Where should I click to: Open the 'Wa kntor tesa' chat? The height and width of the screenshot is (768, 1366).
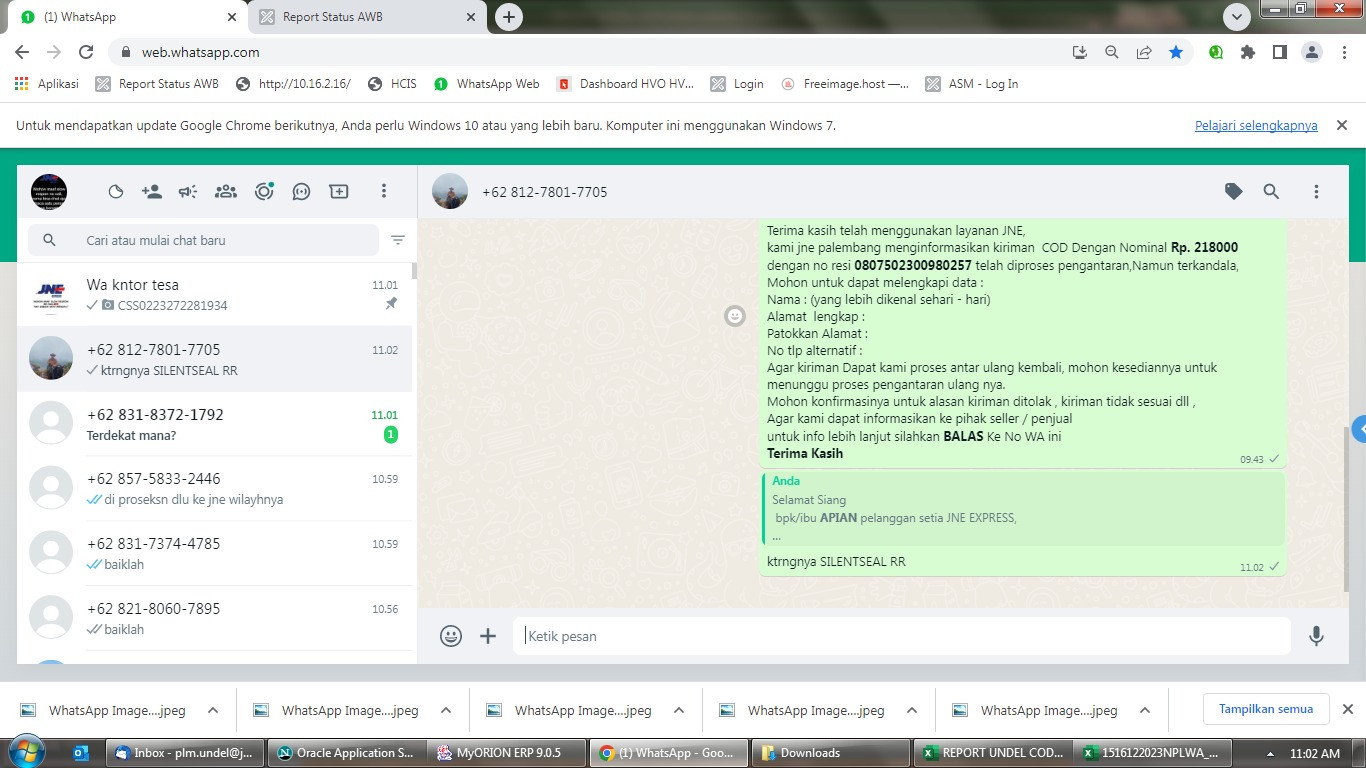click(x=215, y=294)
